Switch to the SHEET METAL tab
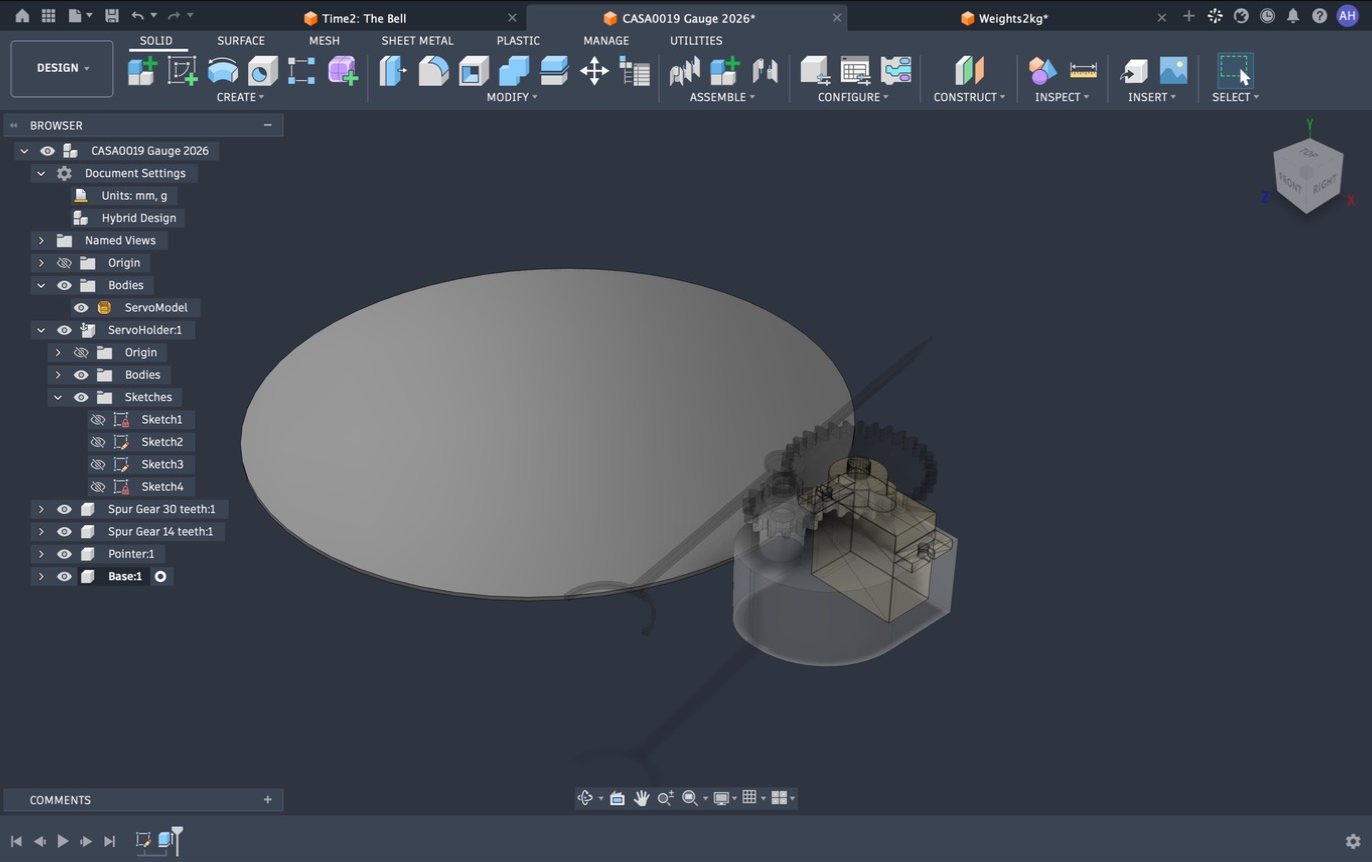The width and height of the screenshot is (1372, 862). pyautogui.click(x=417, y=41)
